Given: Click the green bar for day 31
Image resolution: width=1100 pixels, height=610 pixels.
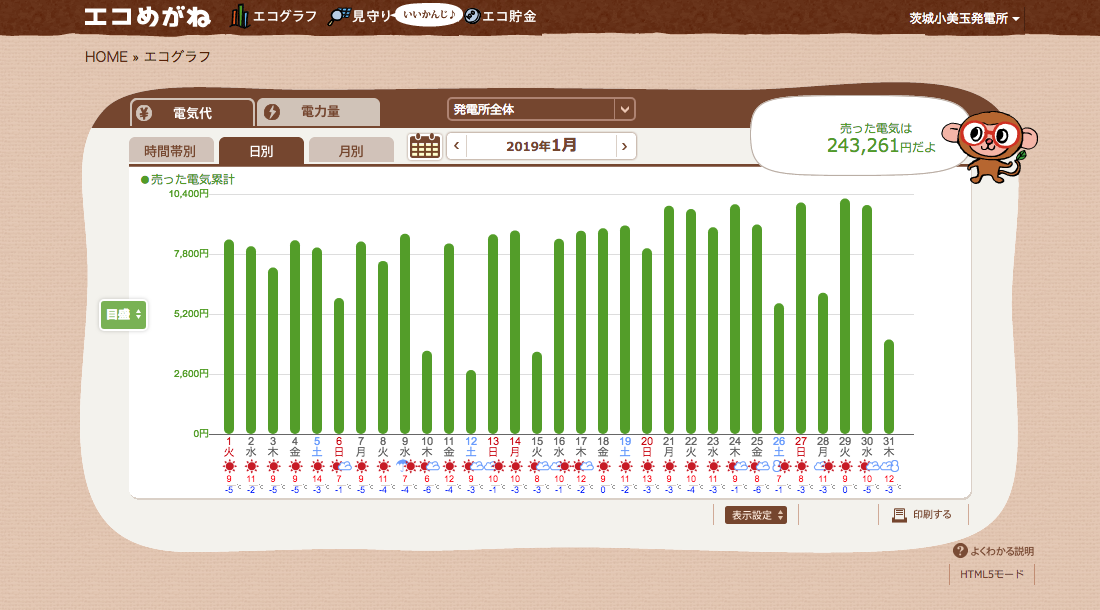Looking at the screenshot, I should click(x=889, y=386).
